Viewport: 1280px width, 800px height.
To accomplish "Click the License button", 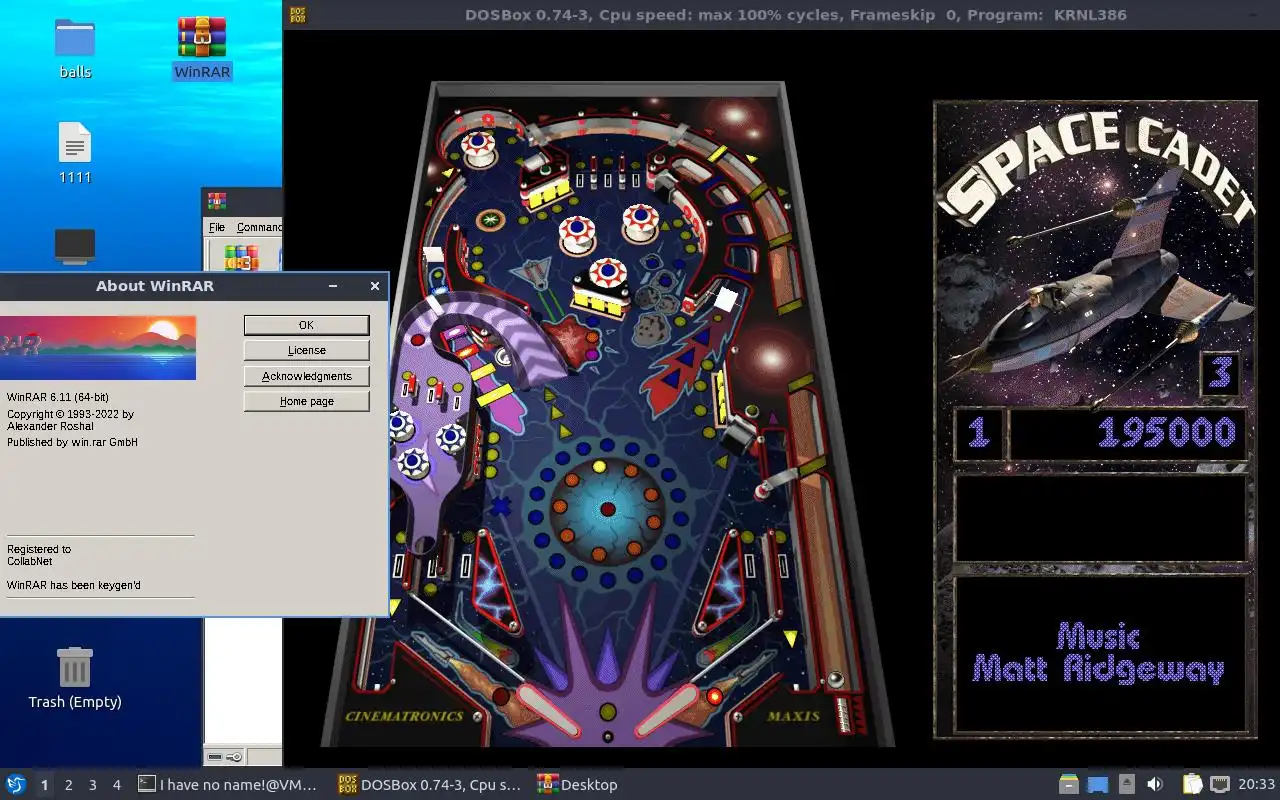I will point(306,350).
